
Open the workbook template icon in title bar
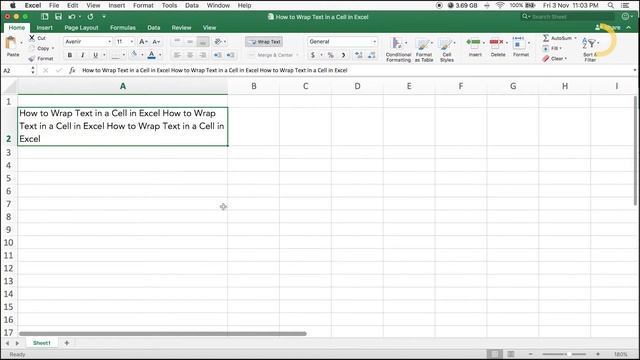pos(44,17)
